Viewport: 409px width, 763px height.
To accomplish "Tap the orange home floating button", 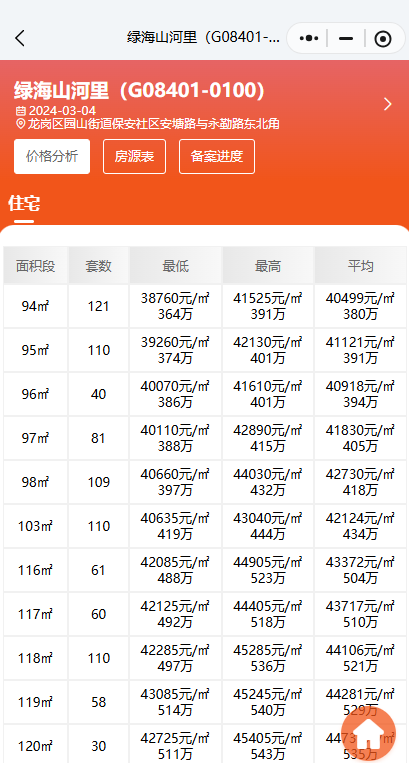I will tap(369, 733).
